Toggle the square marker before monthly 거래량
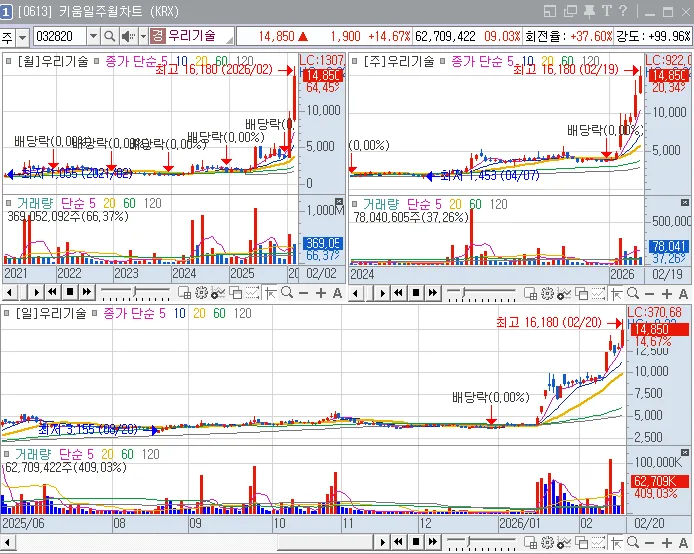694x554 pixels. point(8,203)
